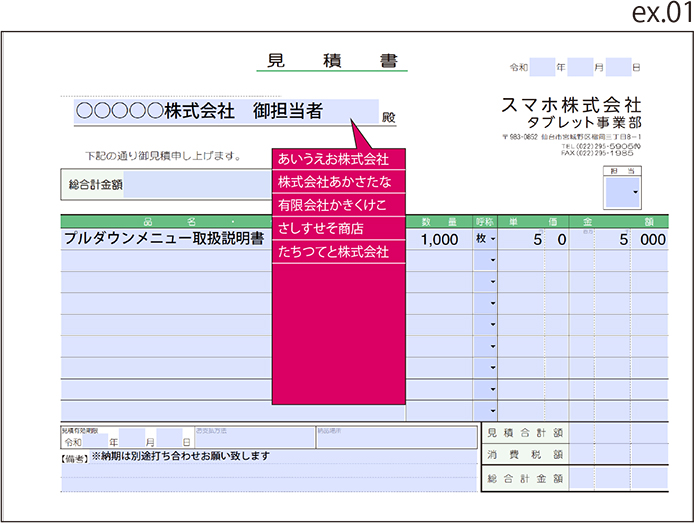Click the タブレット事業部 department text
The height and width of the screenshot is (523, 694).
[584, 123]
